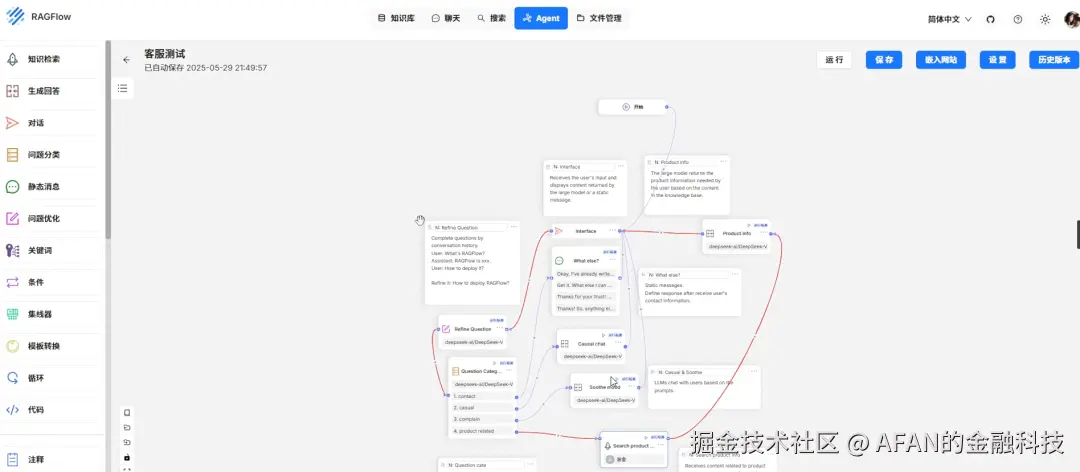
Task: Select the Interface node
Action: 585,231
